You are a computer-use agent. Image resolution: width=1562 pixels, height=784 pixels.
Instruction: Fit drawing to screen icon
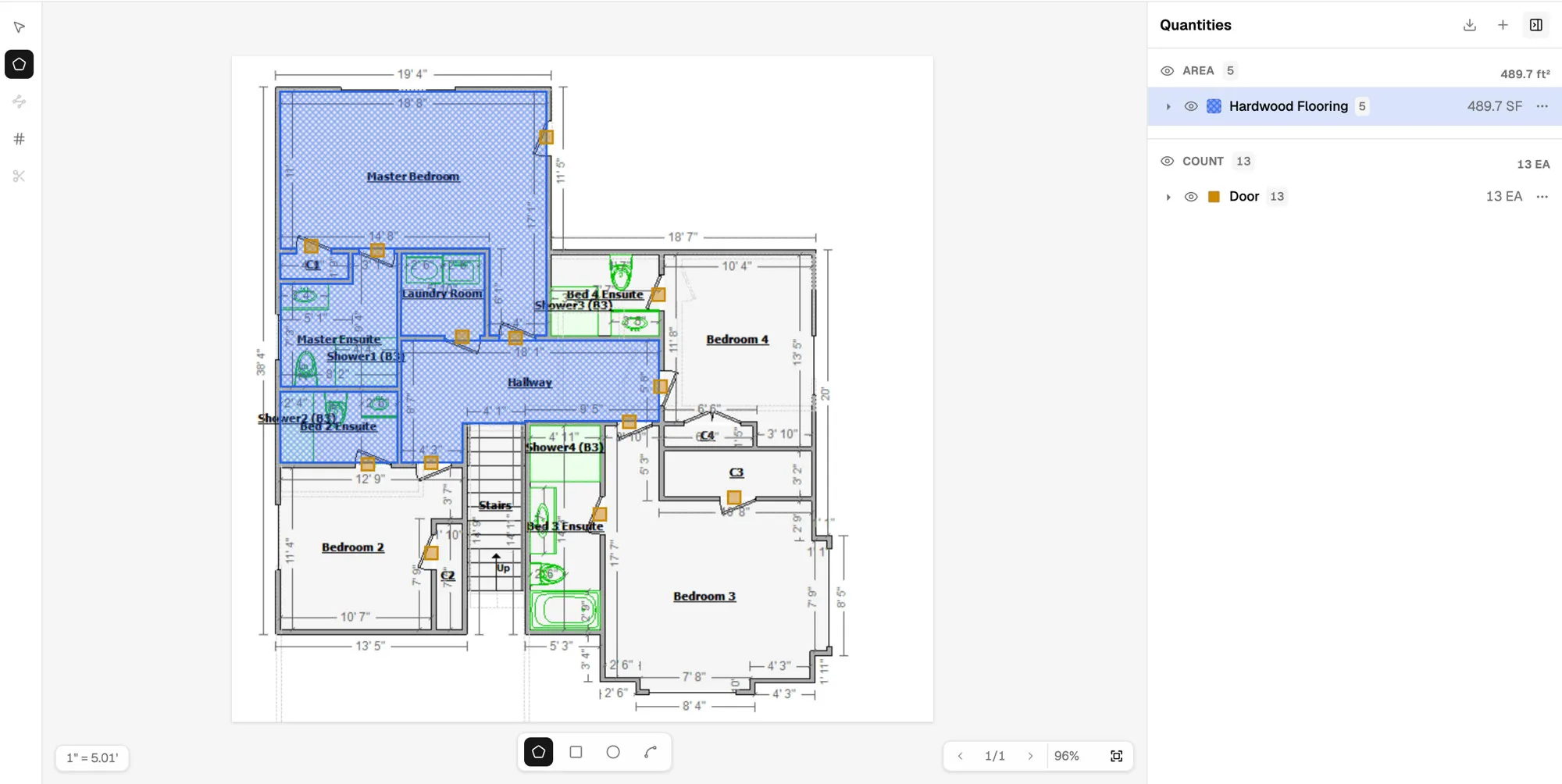[1117, 756]
